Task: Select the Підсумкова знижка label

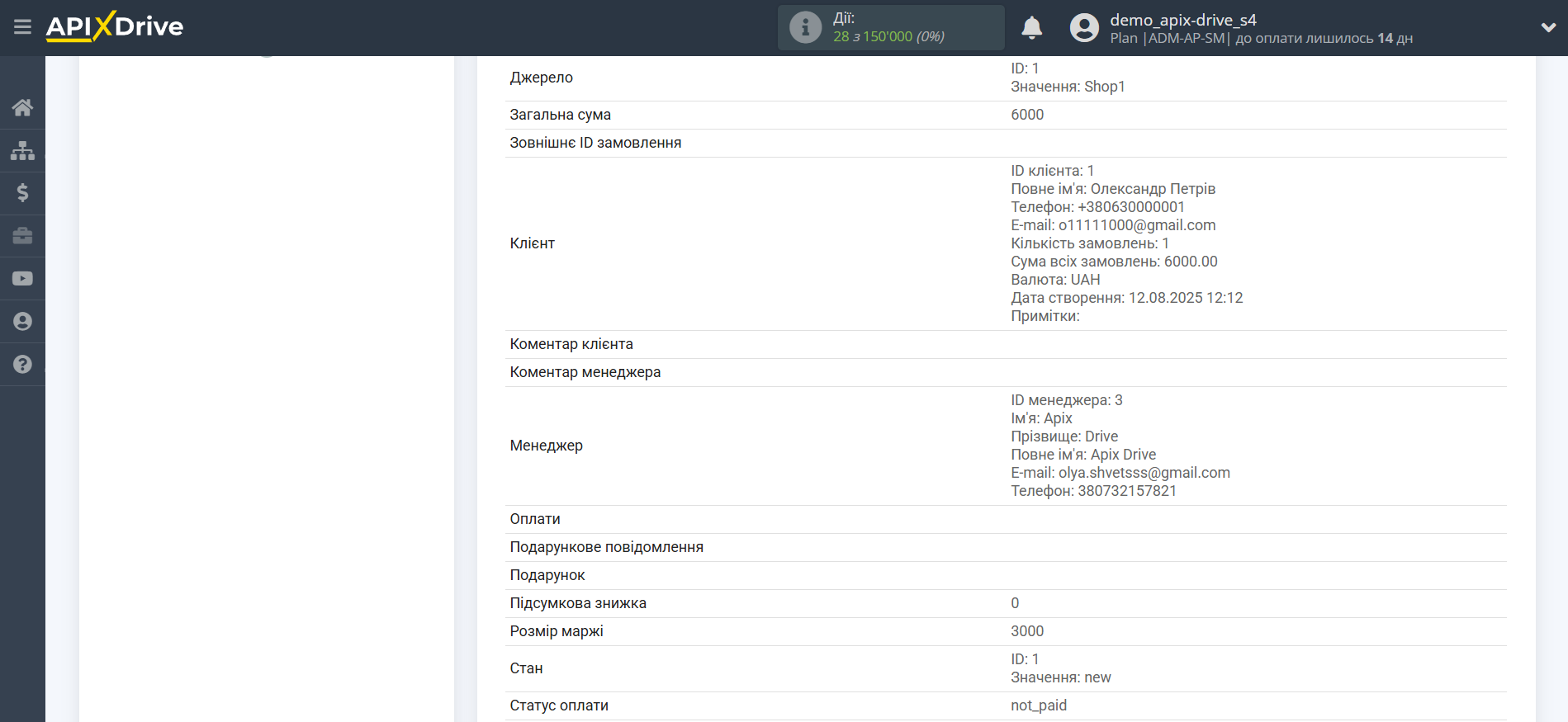Action: click(x=578, y=603)
